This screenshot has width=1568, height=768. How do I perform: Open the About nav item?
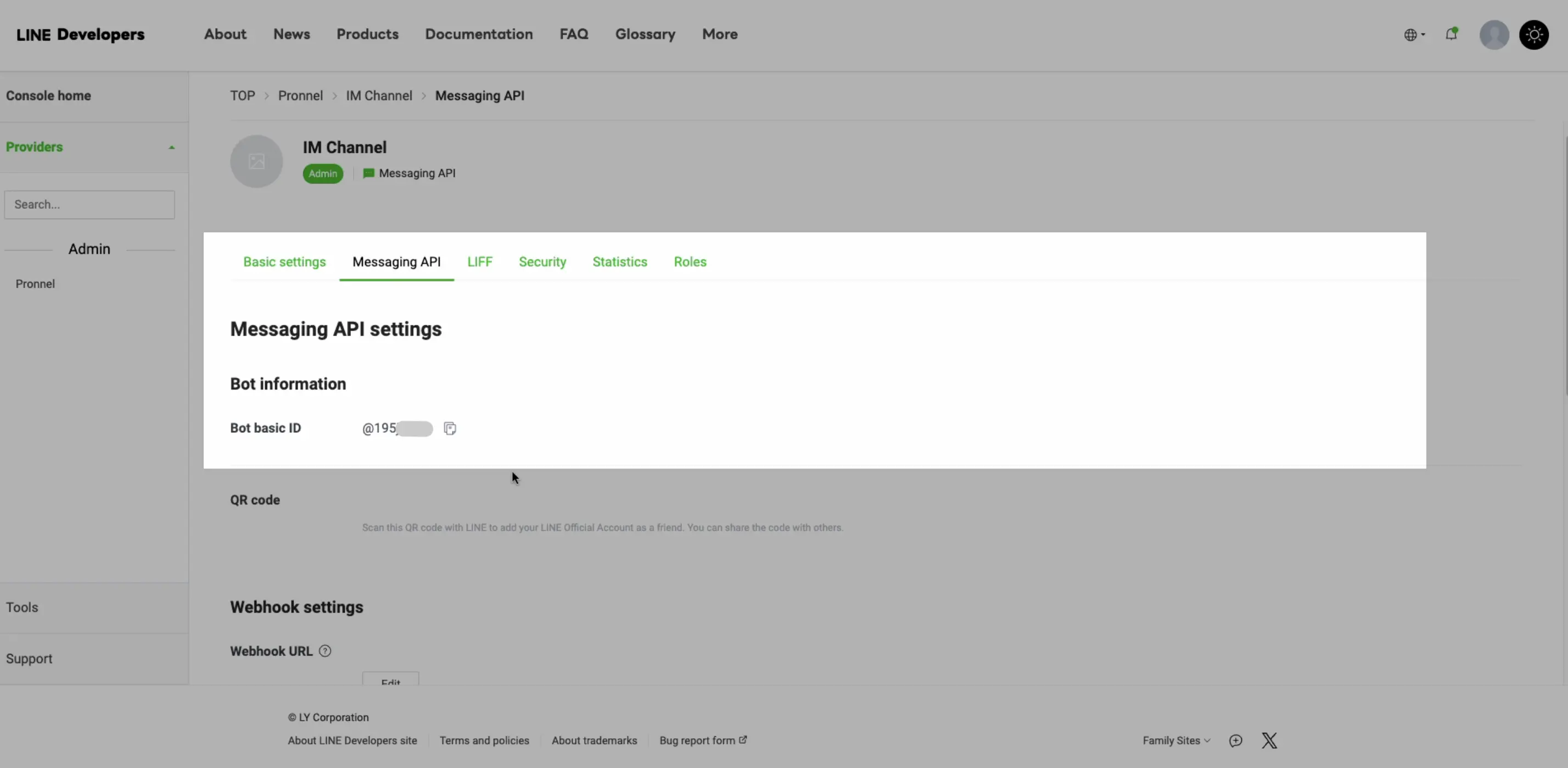[225, 34]
